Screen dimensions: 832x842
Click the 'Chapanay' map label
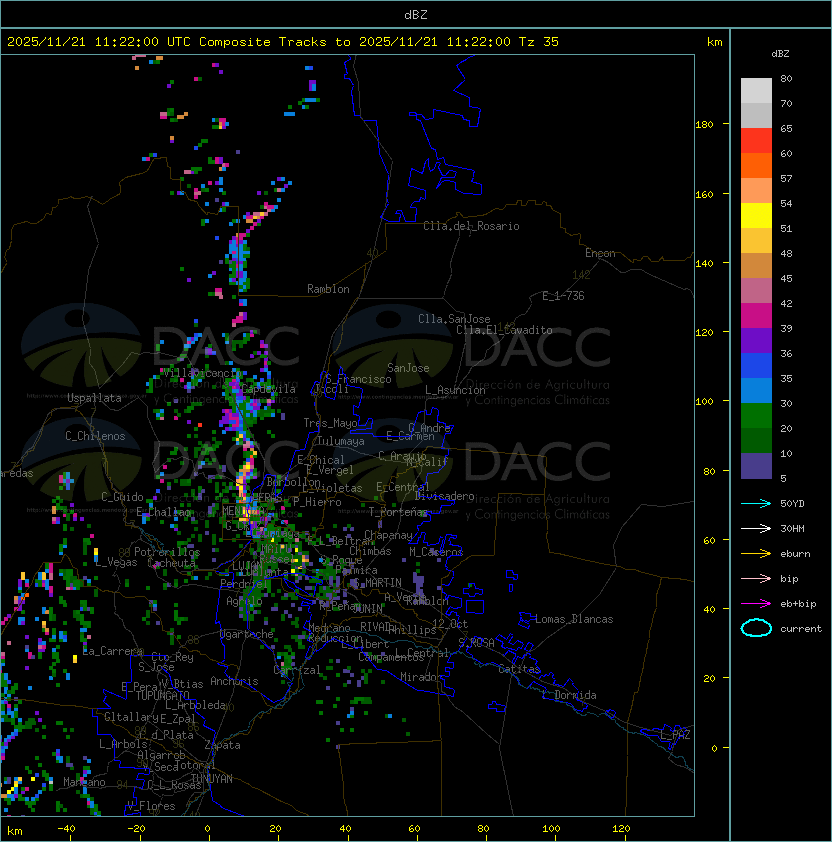[388, 535]
